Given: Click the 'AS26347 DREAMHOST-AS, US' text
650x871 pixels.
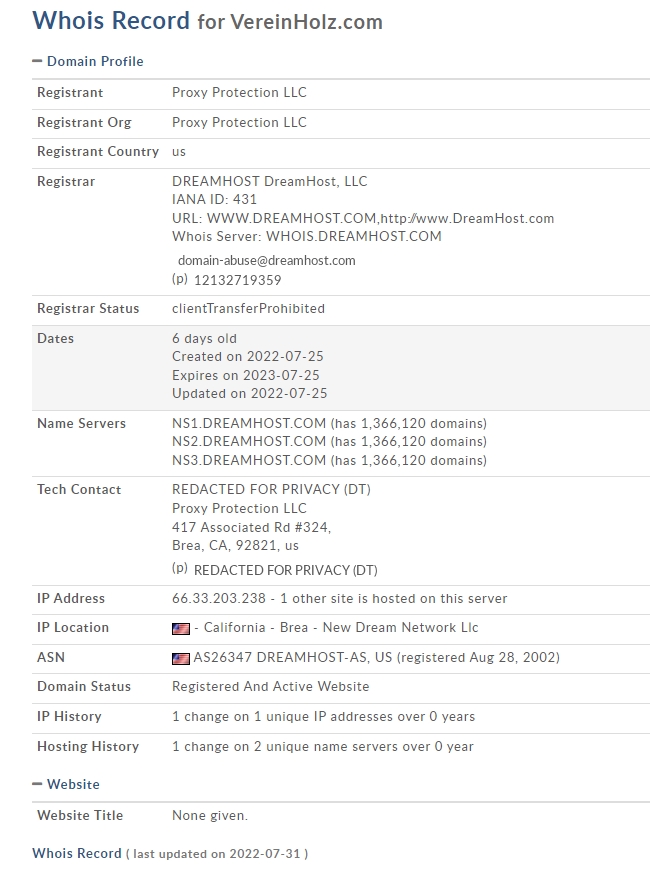Looking at the screenshot, I should 293,658.
